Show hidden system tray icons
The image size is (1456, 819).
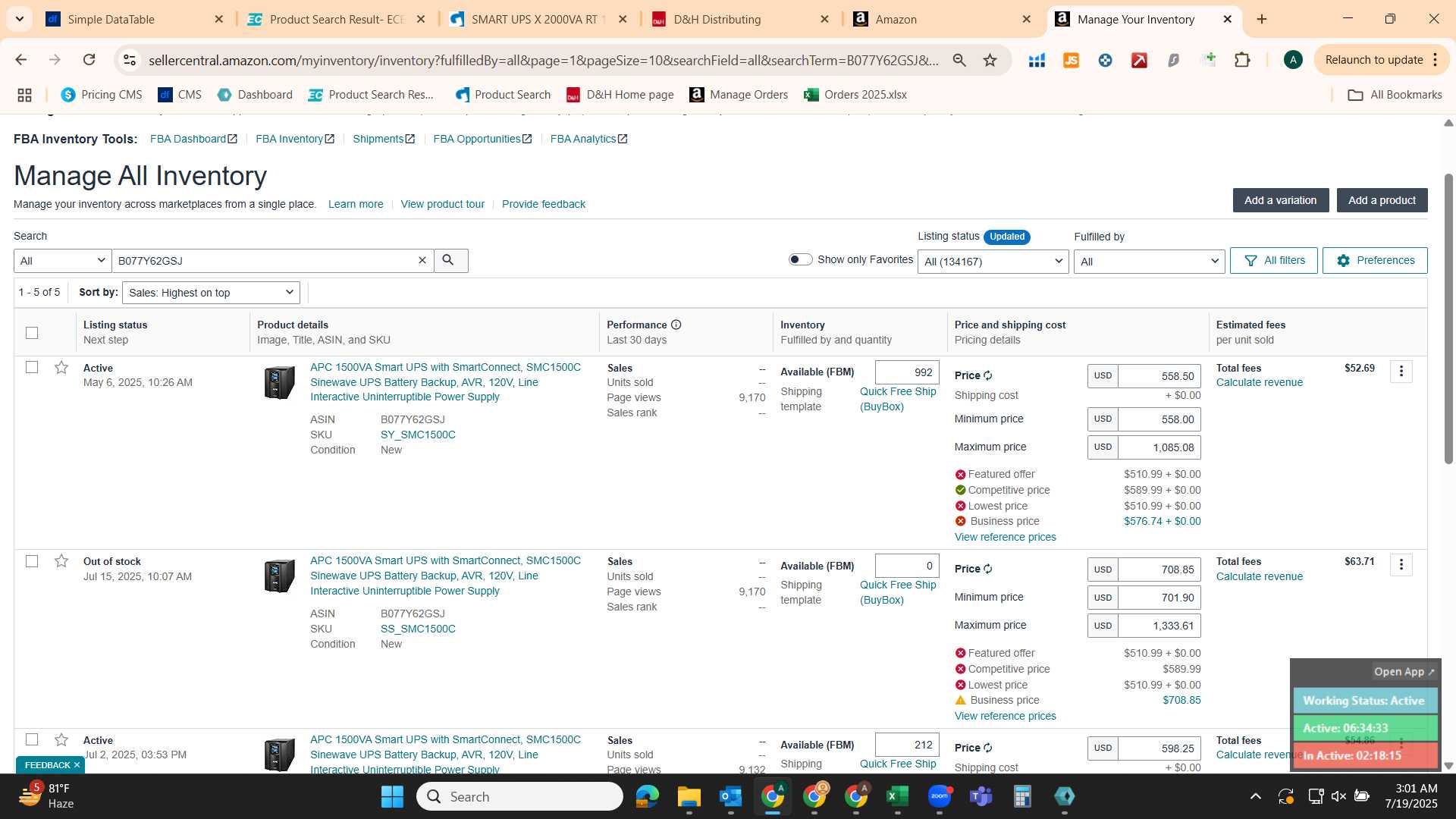(1255, 796)
